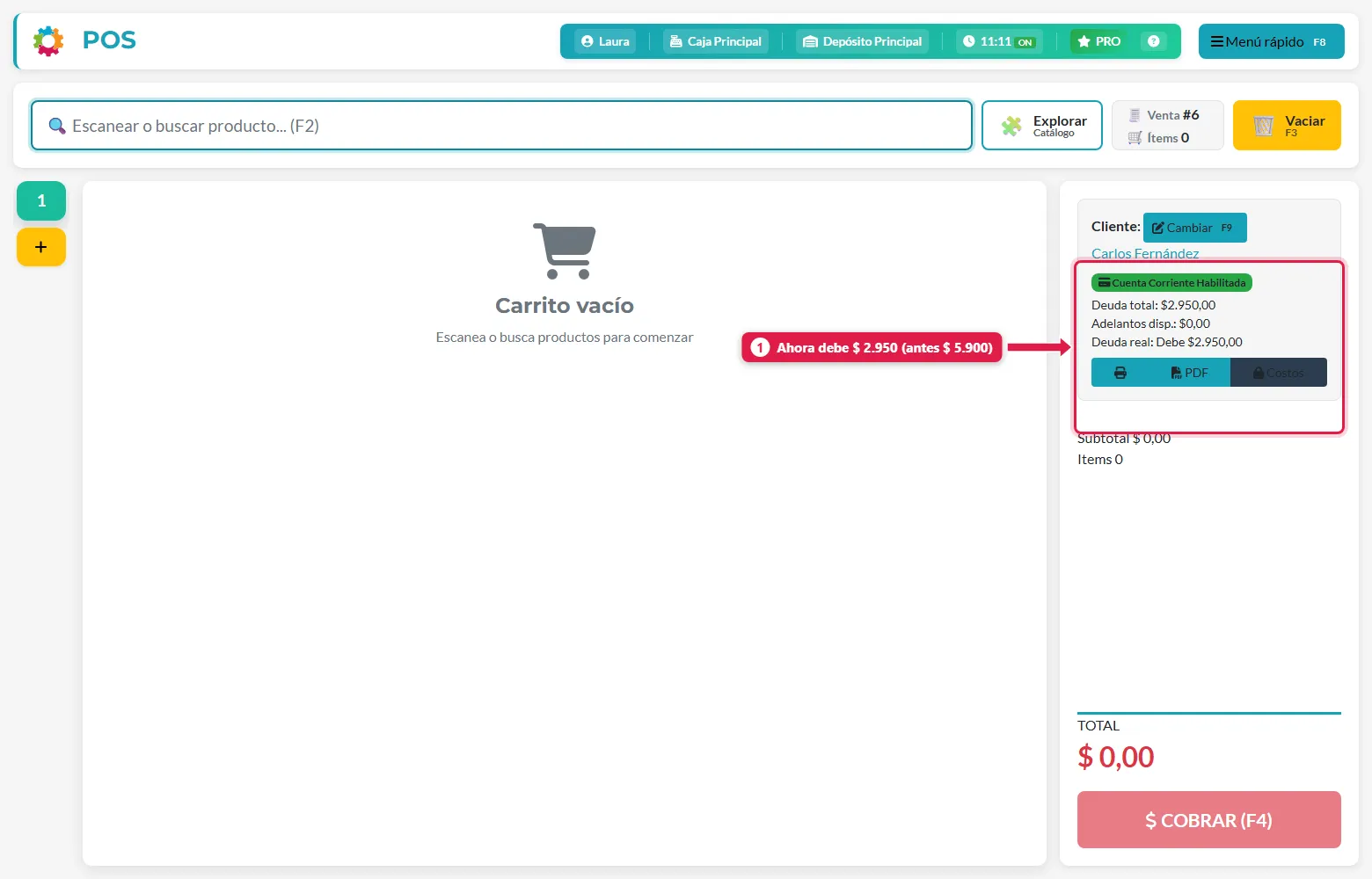This screenshot has height=879, width=1372.
Task: Open Explorar Catálogo
Action: (1042, 126)
